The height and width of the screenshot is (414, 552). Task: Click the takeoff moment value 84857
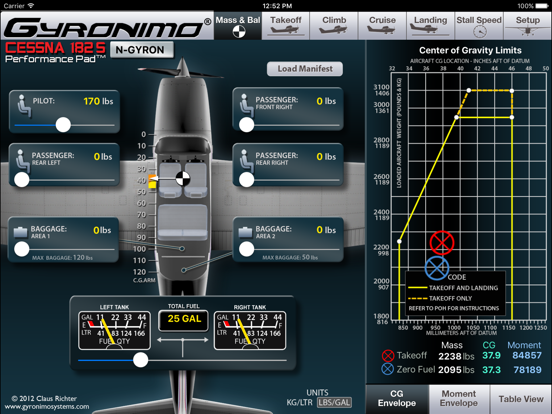point(527,356)
